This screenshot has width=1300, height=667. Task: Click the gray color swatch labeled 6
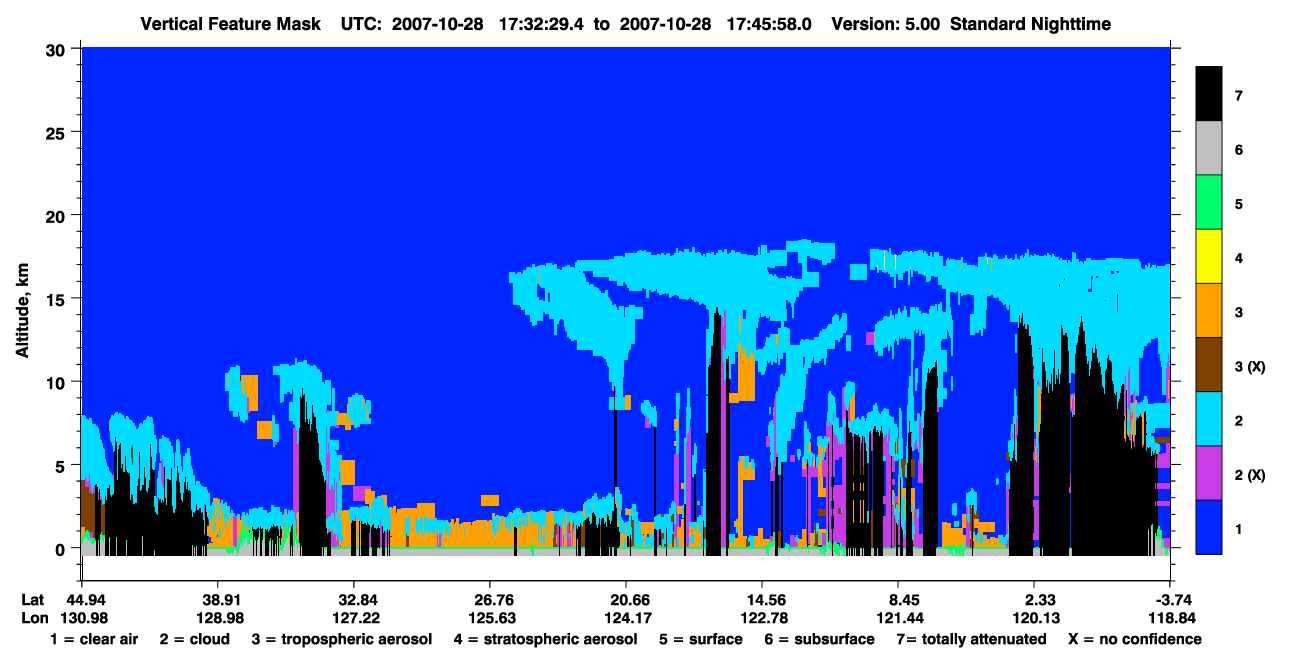point(1209,150)
